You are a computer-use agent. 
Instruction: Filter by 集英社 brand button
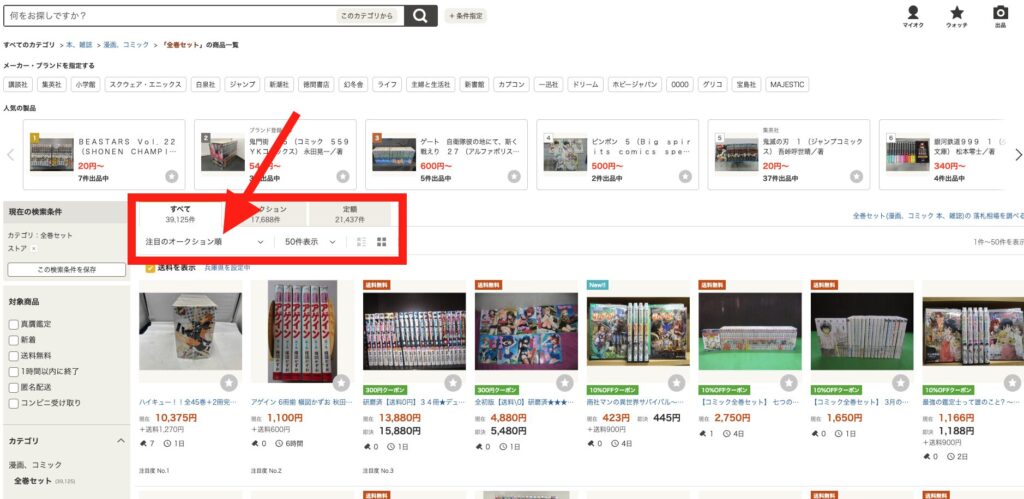point(52,85)
